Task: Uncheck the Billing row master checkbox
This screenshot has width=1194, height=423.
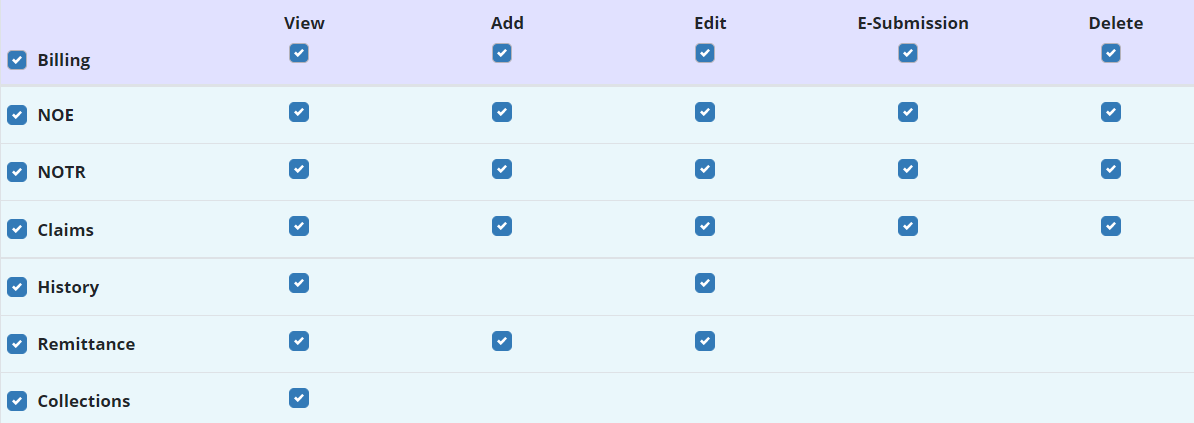Action: click(x=17, y=60)
